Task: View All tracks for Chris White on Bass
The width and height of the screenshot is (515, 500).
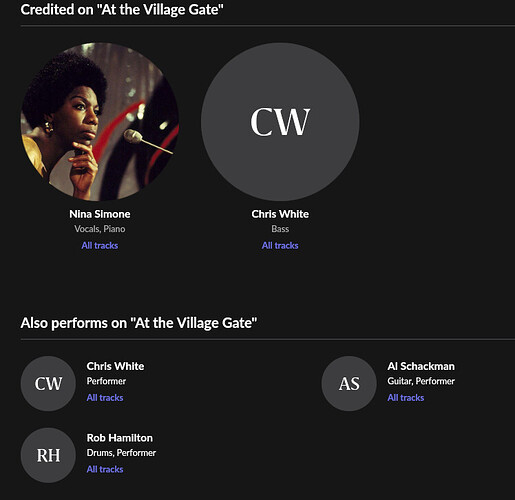Action: click(x=280, y=245)
